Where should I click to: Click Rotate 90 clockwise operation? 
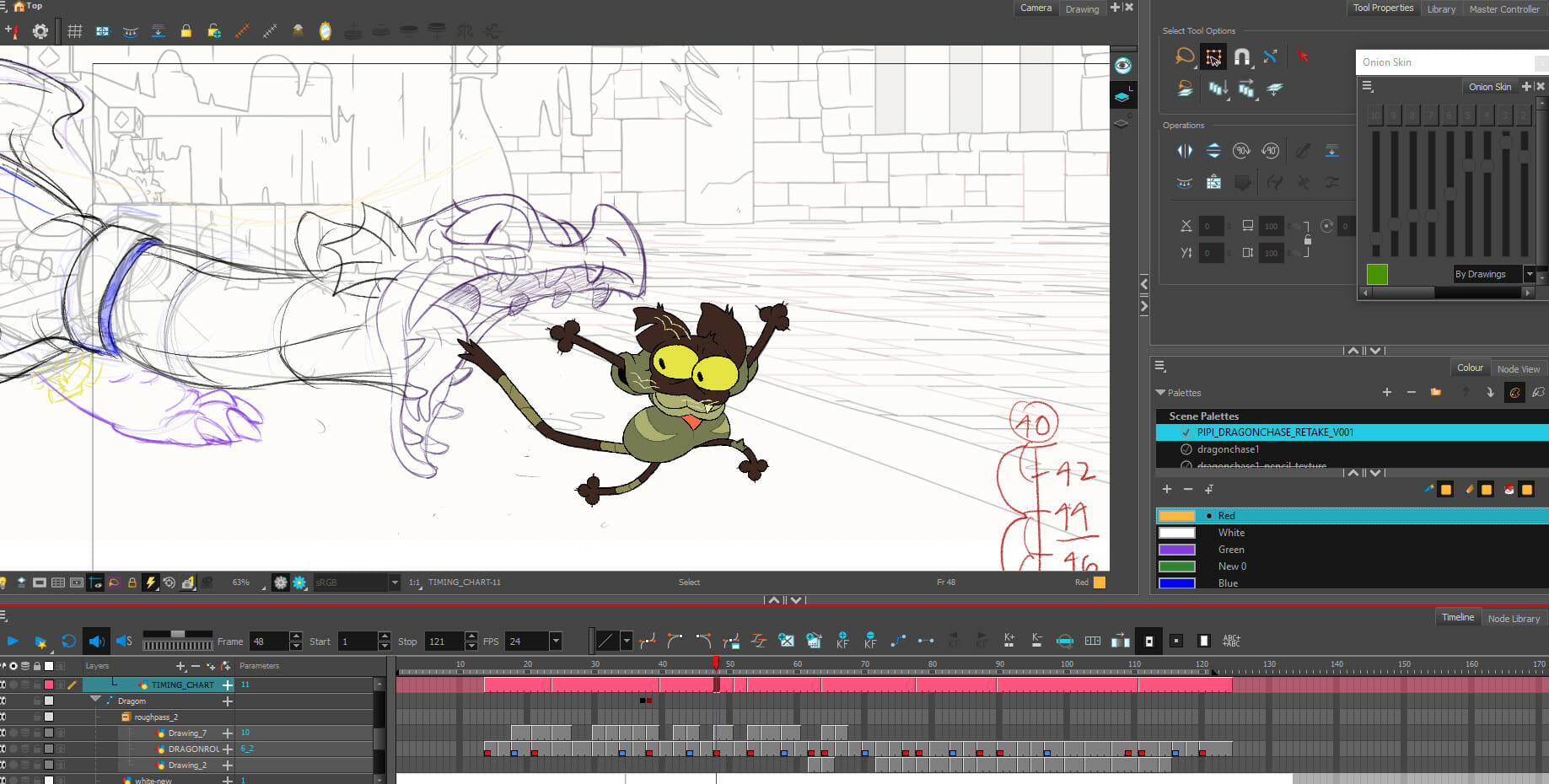pyautogui.click(x=1241, y=151)
